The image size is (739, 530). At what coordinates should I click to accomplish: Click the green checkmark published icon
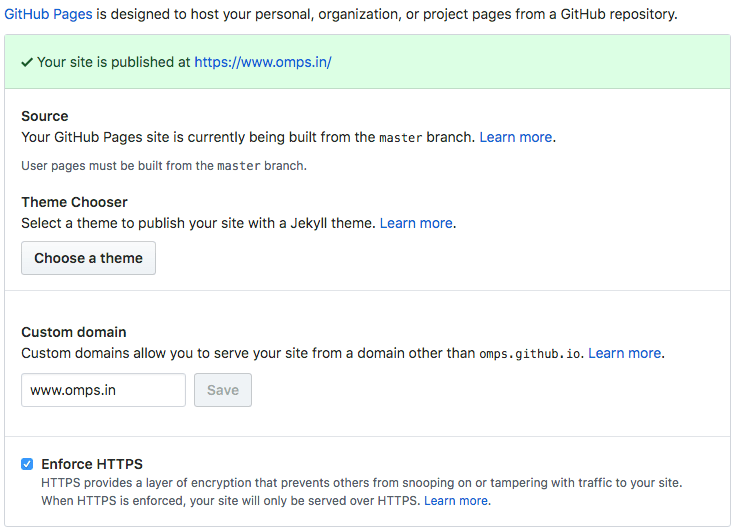(27, 62)
